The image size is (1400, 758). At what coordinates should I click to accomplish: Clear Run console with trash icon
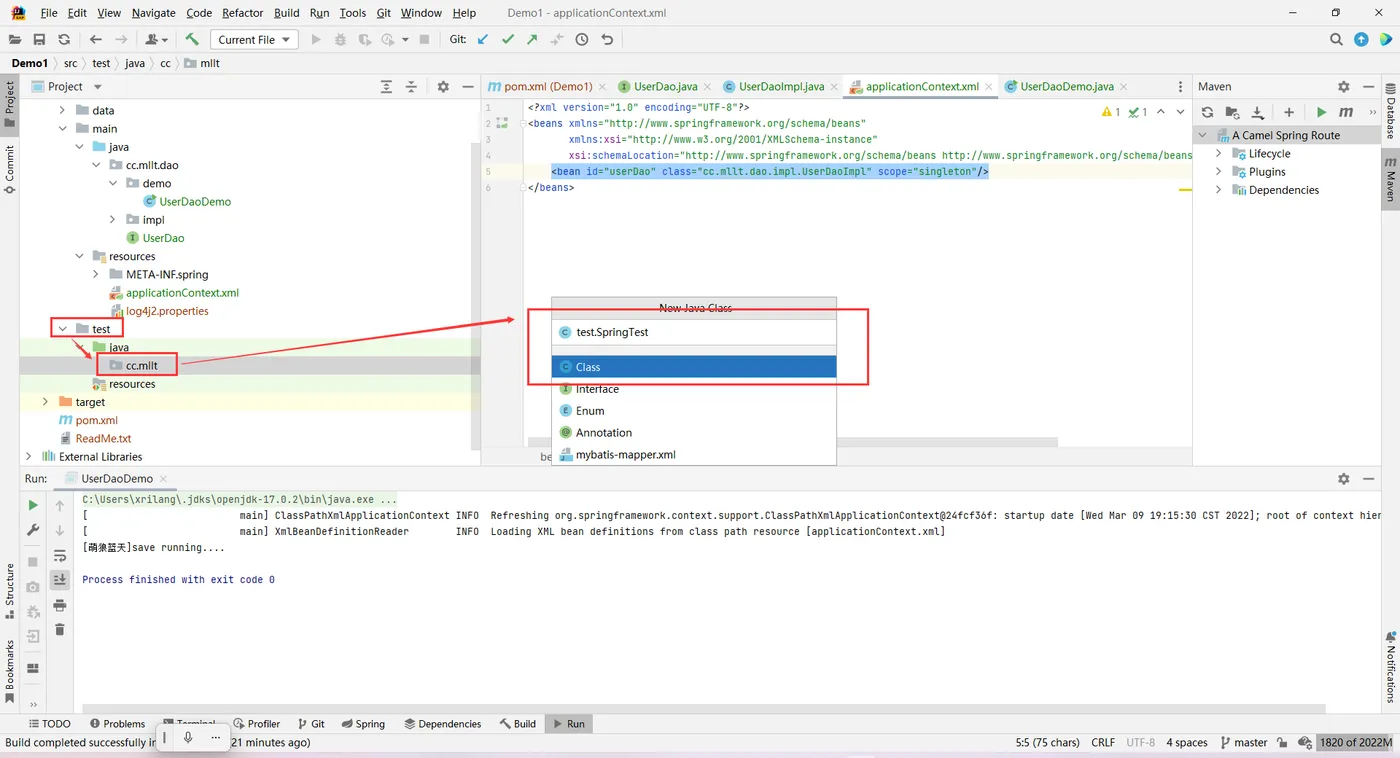(x=60, y=629)
